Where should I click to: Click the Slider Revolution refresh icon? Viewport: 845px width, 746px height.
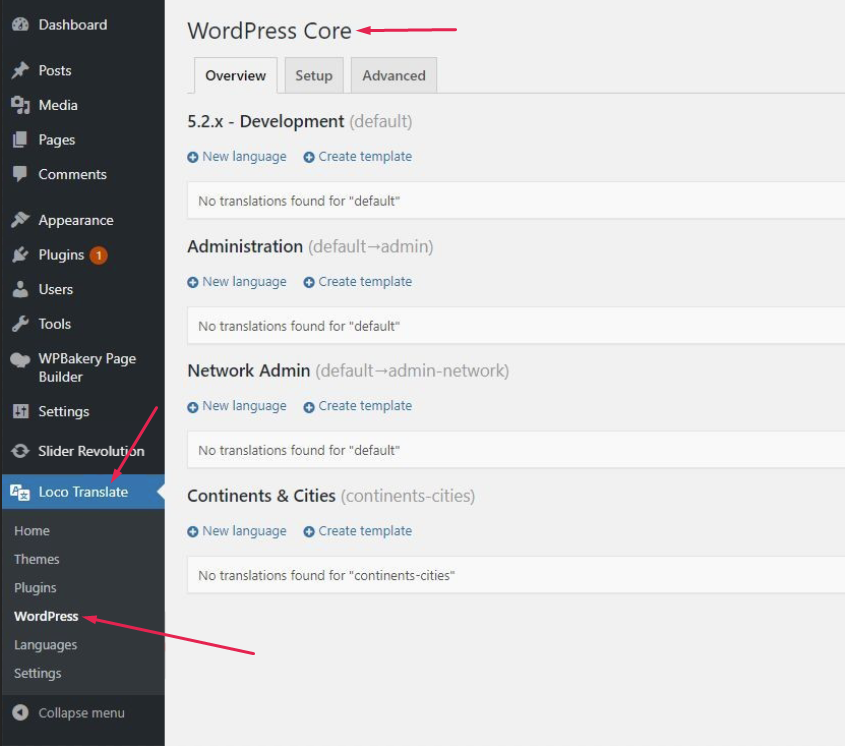pyautogui.click(x=20, y=451)
